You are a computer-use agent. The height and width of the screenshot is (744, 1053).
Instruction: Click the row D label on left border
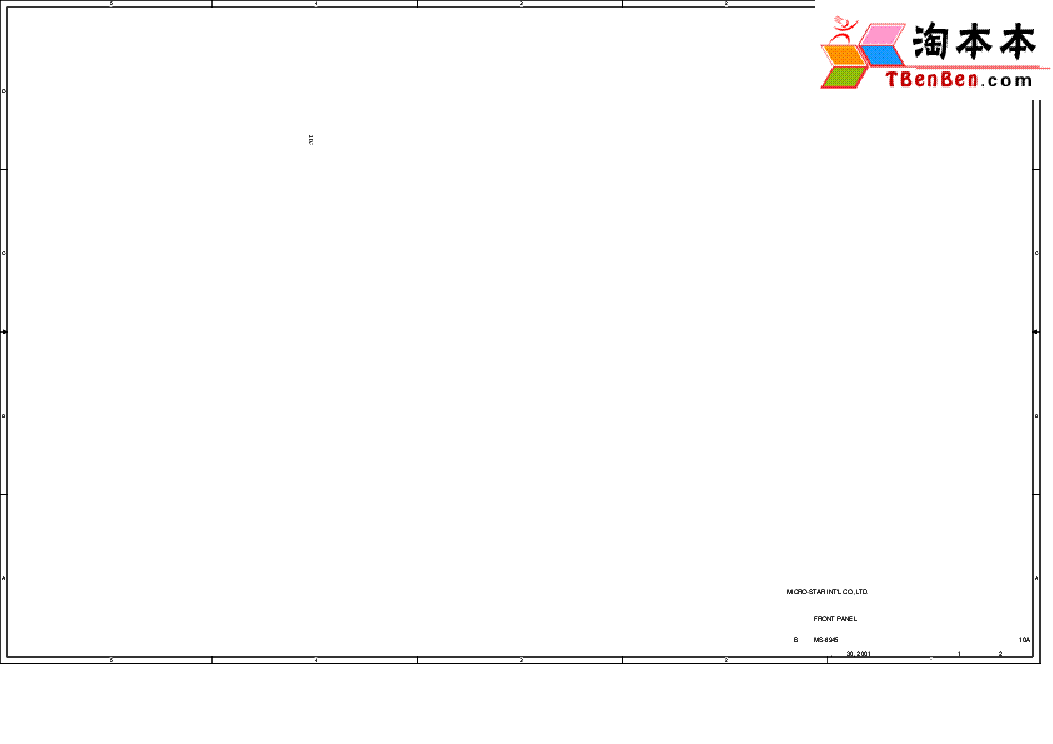[4, 91]
